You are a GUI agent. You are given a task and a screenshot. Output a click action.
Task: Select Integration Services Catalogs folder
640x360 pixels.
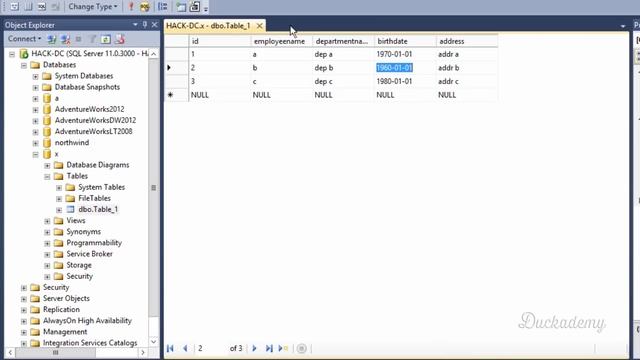(x=90, y=343)
